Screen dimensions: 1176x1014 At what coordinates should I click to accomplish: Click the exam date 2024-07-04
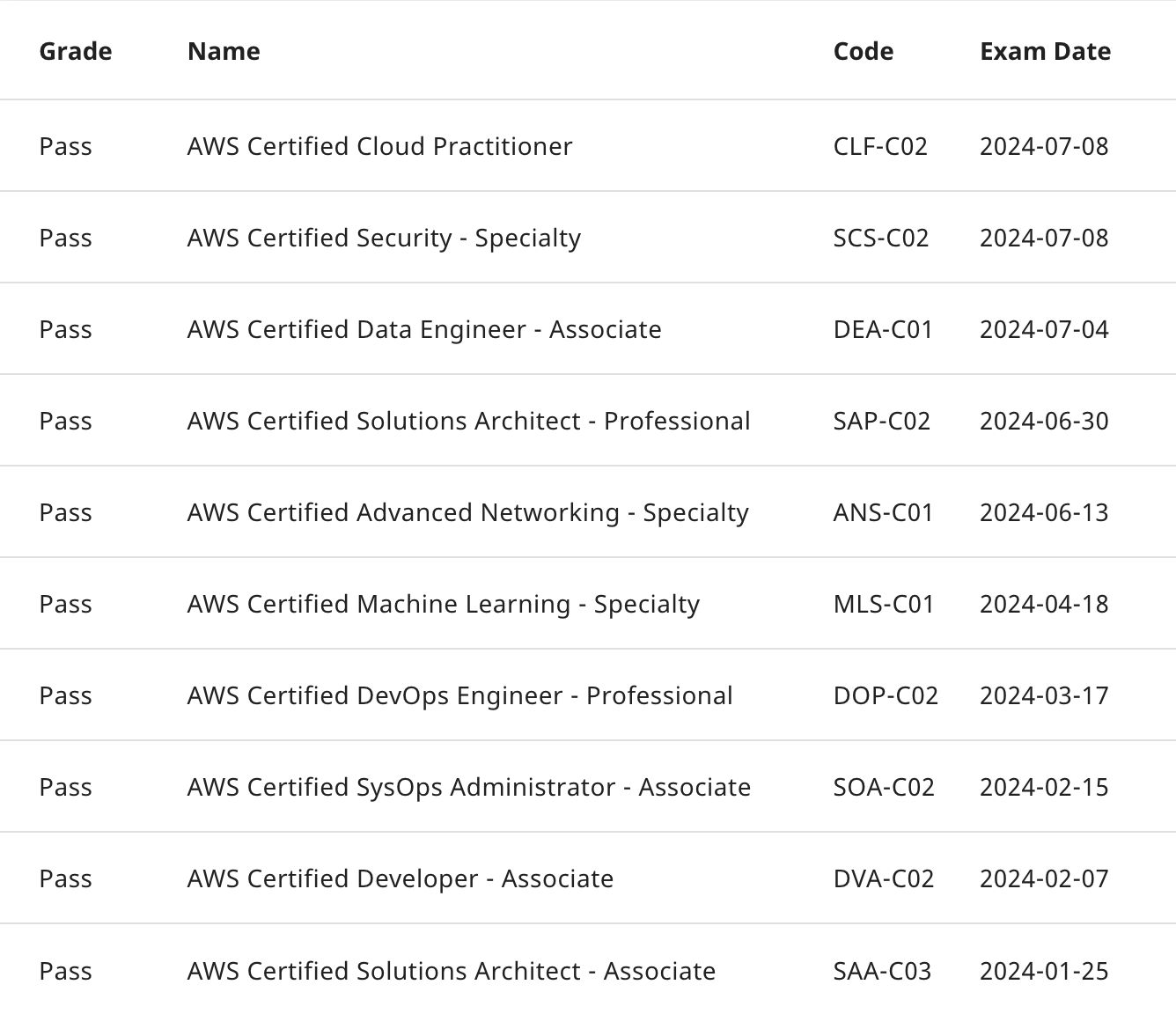click(x=1045, y=329)
